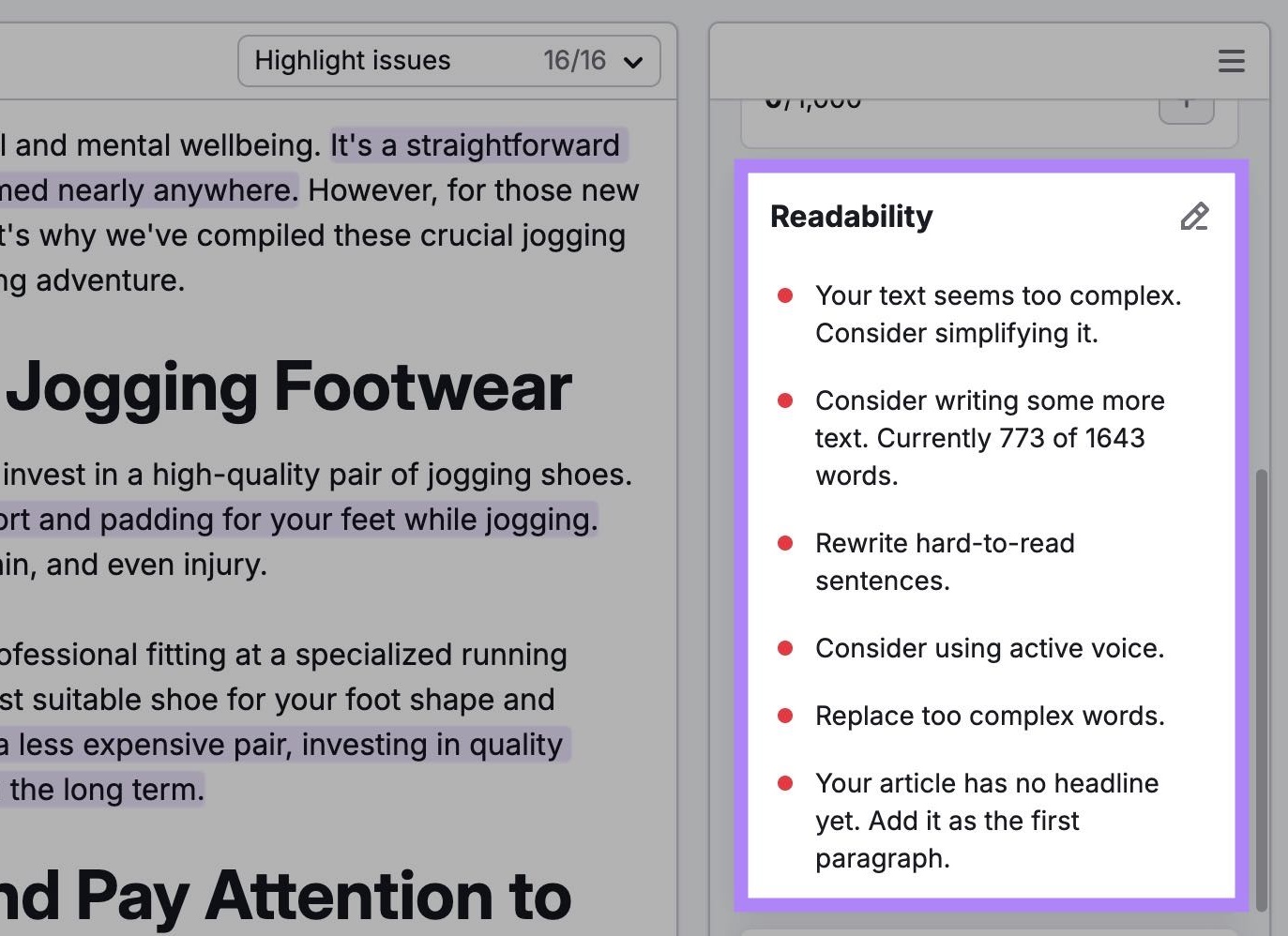Click the "Replace too complex words" suggestion
This screenshot has width=1288, height=936.
989,716
